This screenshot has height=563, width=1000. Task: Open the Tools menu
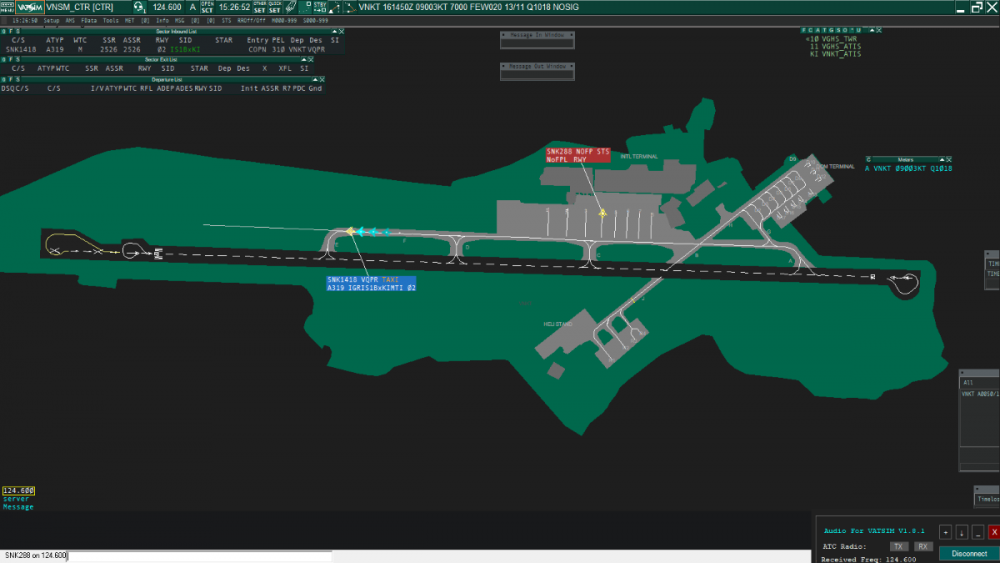110,20
